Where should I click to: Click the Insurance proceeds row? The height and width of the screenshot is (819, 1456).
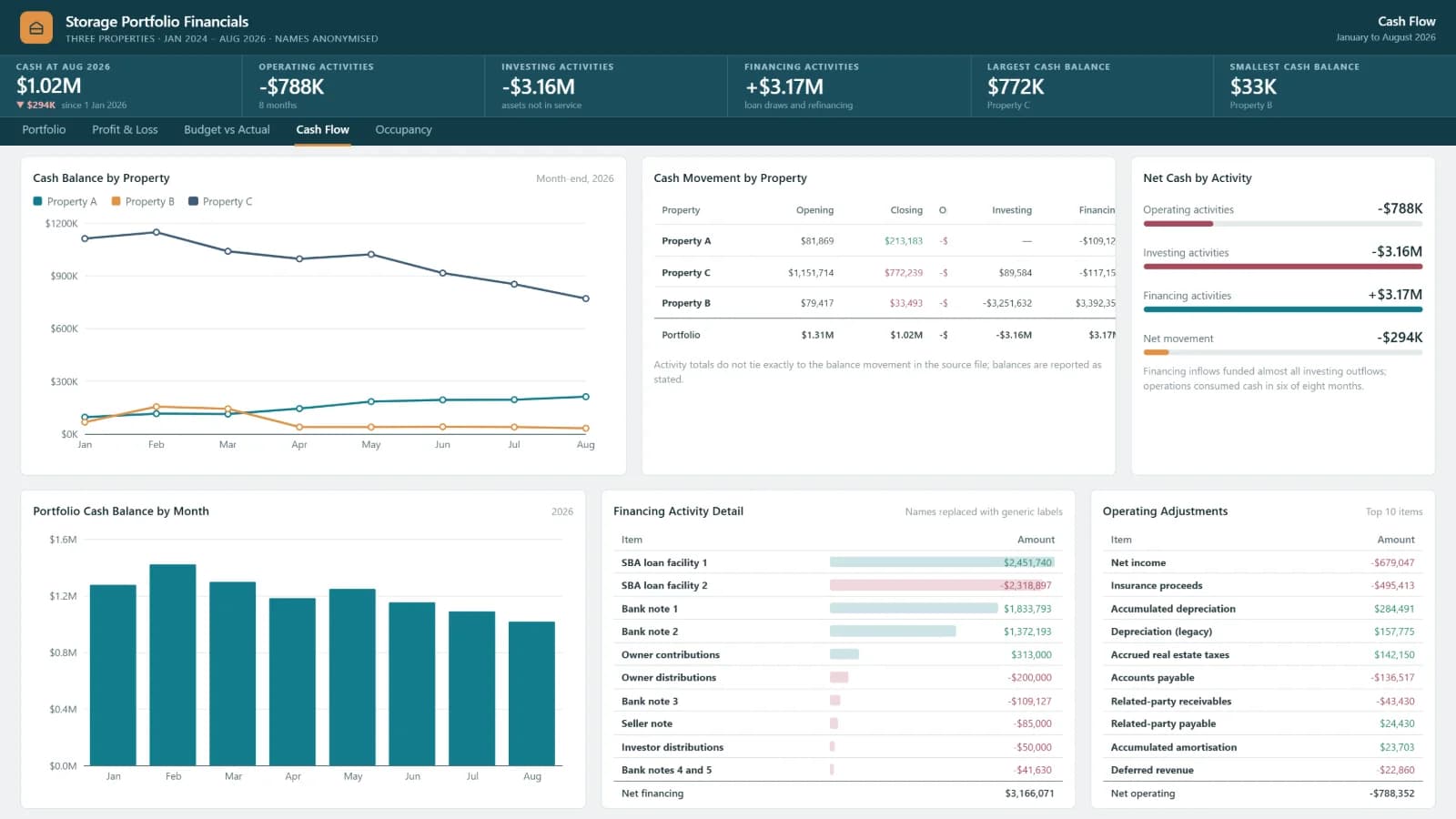tap(1263, 585)
